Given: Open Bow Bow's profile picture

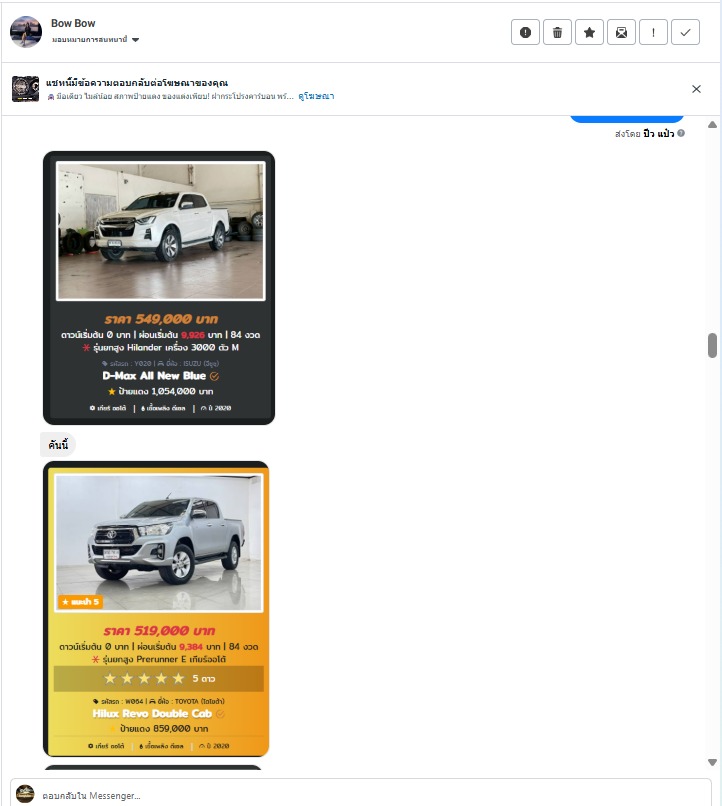Looking at the screenshot, I should [26, 32].
